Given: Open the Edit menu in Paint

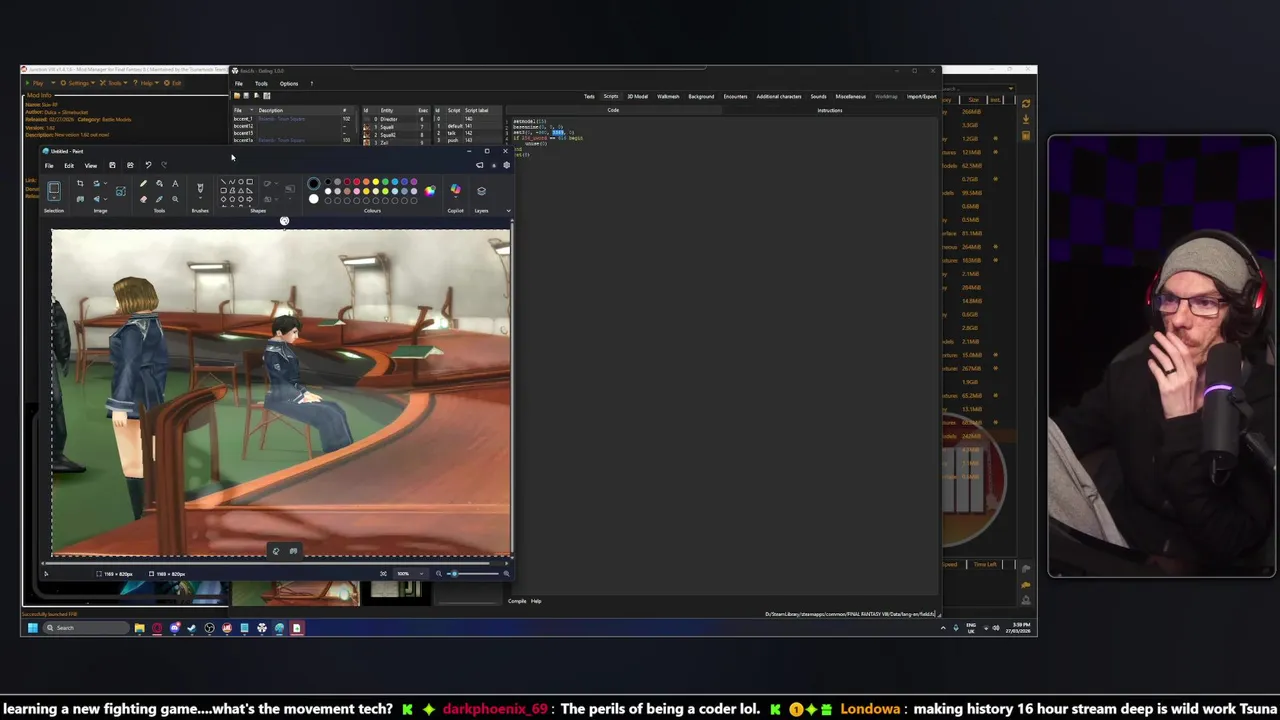Looking at the screenshot, I should 69,166.
